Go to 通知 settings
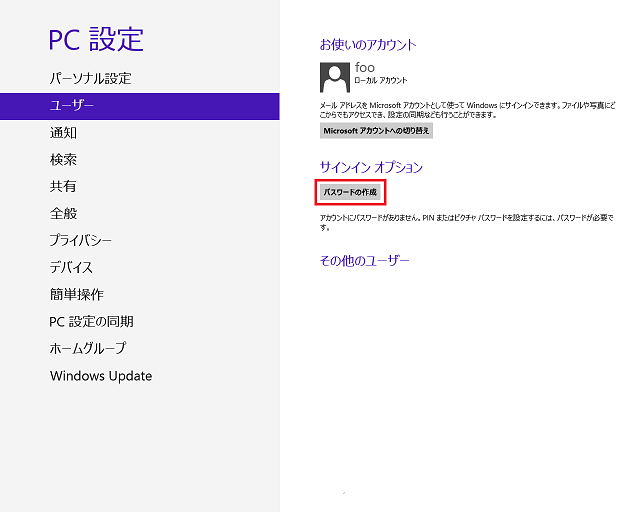Viewport: 640px width, 512px height. (63, 132)
